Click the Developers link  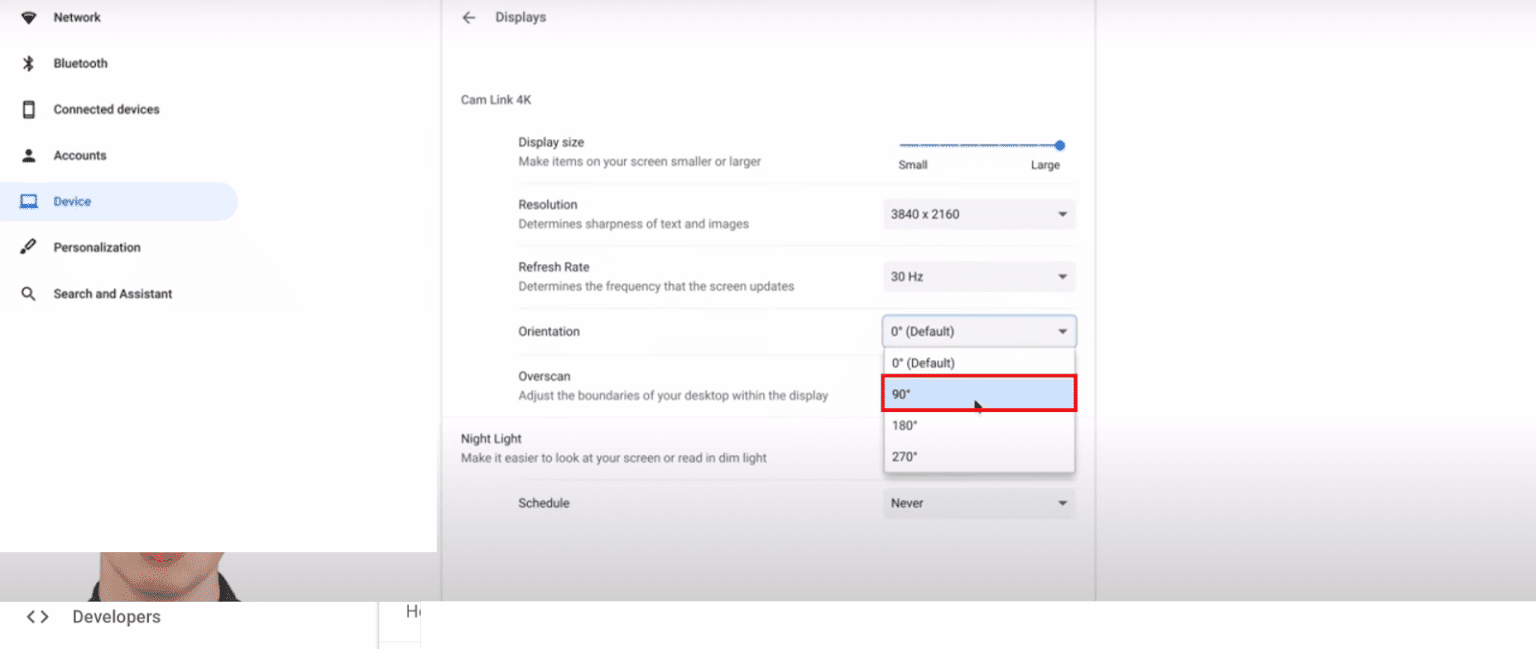click(116, 617)
